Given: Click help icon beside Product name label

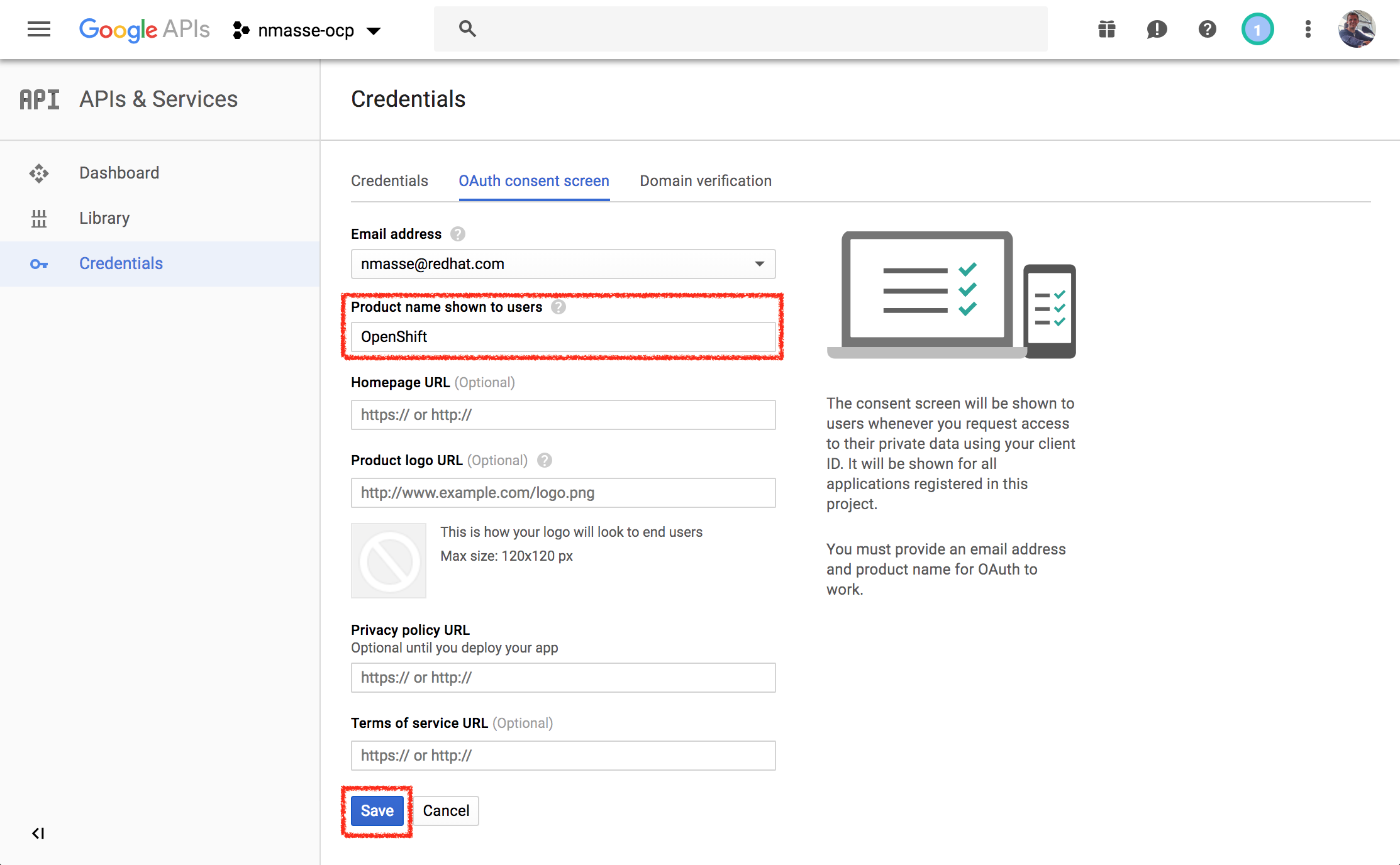Looking at the screenshot, I should pyautogui.click(x=558, y=307).
